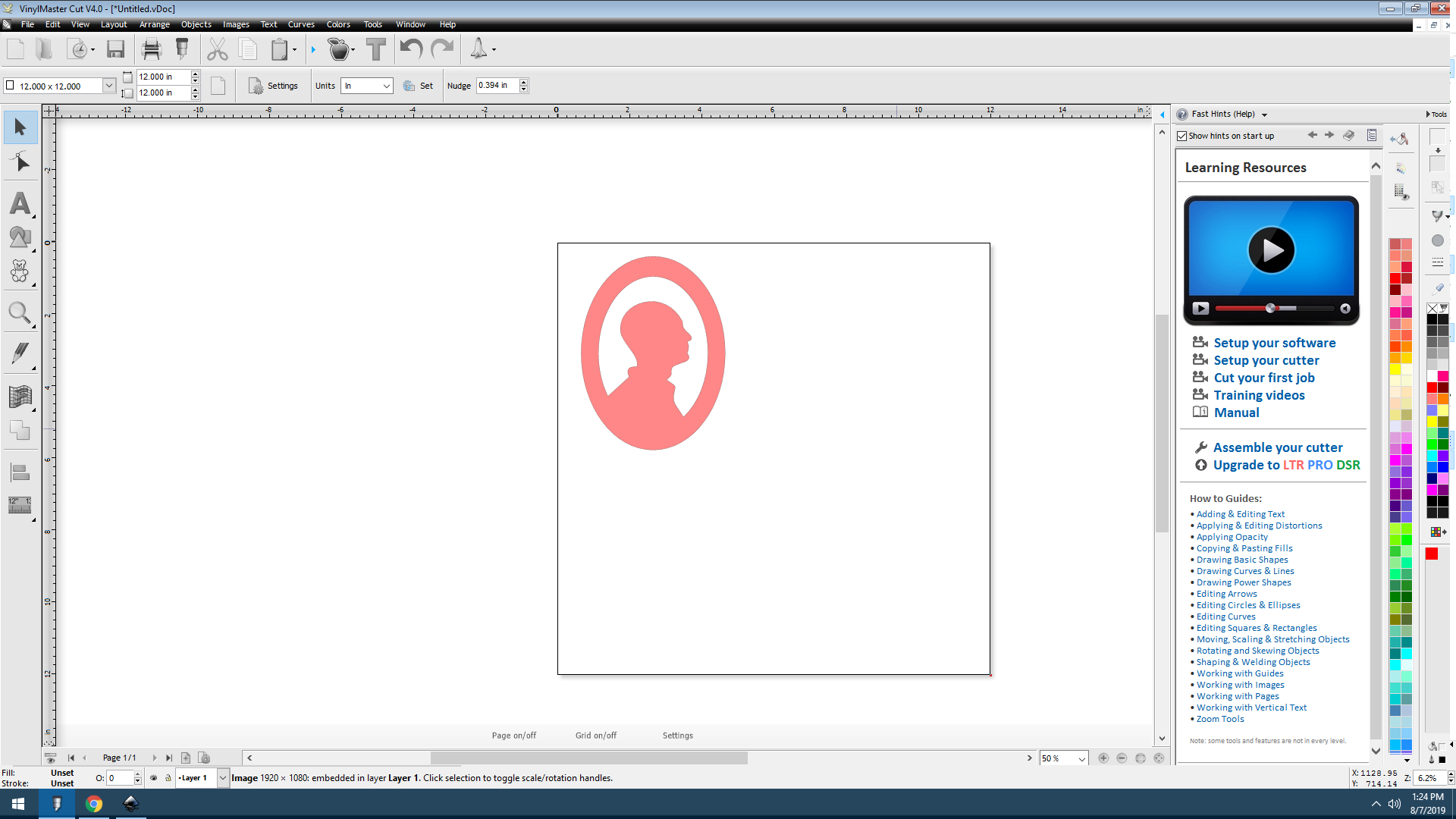
Task: Open the Curves menu
Action: [300, 24]
